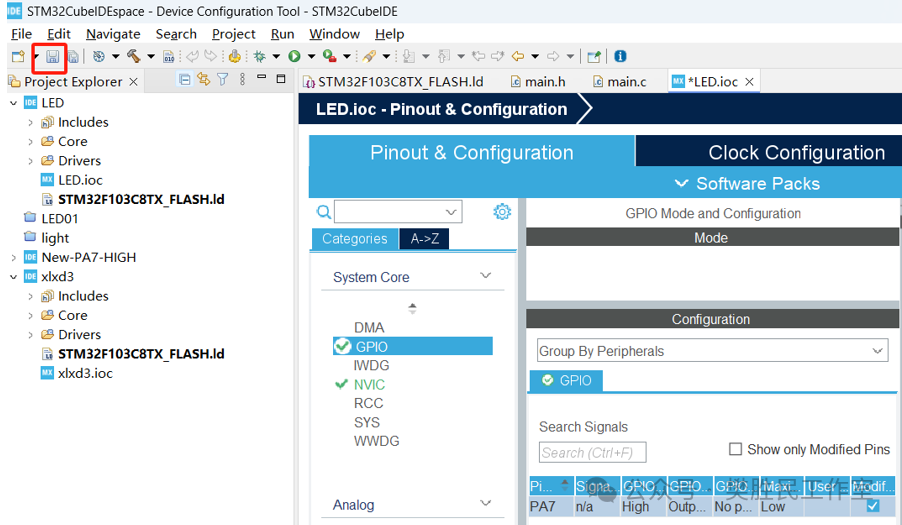This screenshot has height=525, width=902.
Task: Collapse the System Core category
Action: pos(486,276)
